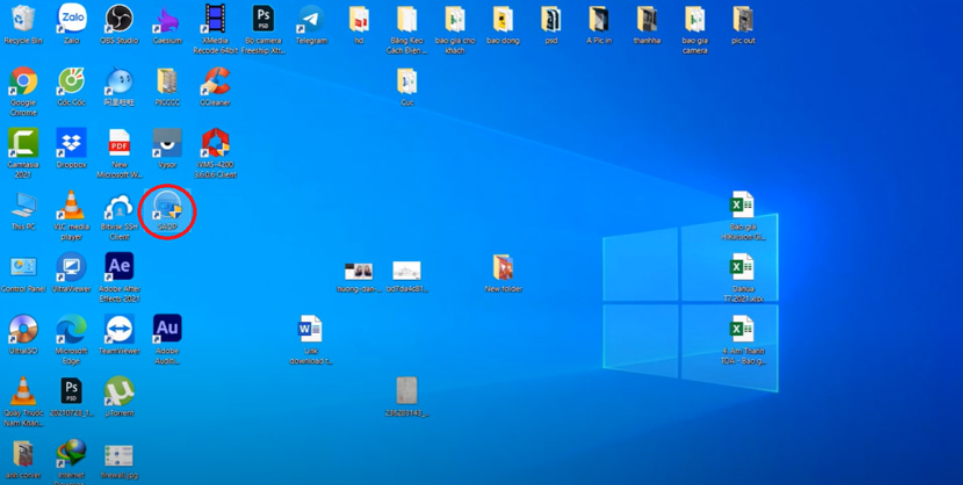Viewport: 963px width, 485px height.
Task: Select the VLC media player shortcut
Action: click(x=71, y=206)
